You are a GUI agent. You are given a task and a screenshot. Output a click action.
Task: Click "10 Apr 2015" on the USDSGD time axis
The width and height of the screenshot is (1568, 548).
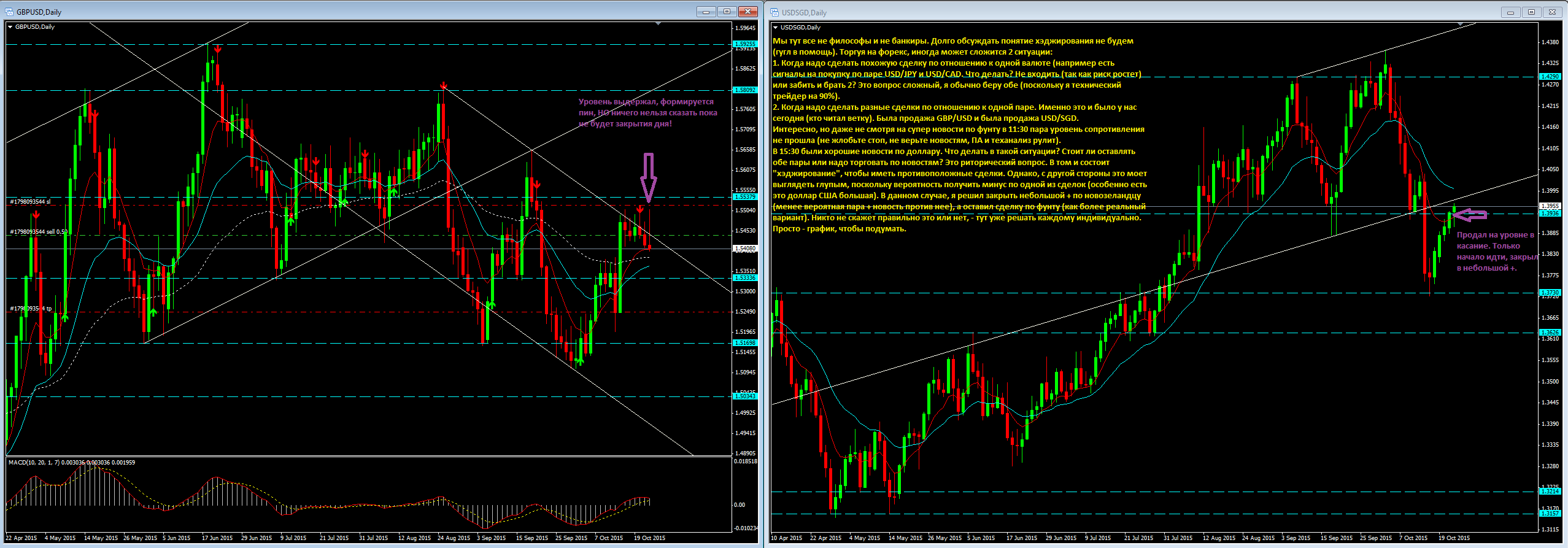click(x=787, y=538)
